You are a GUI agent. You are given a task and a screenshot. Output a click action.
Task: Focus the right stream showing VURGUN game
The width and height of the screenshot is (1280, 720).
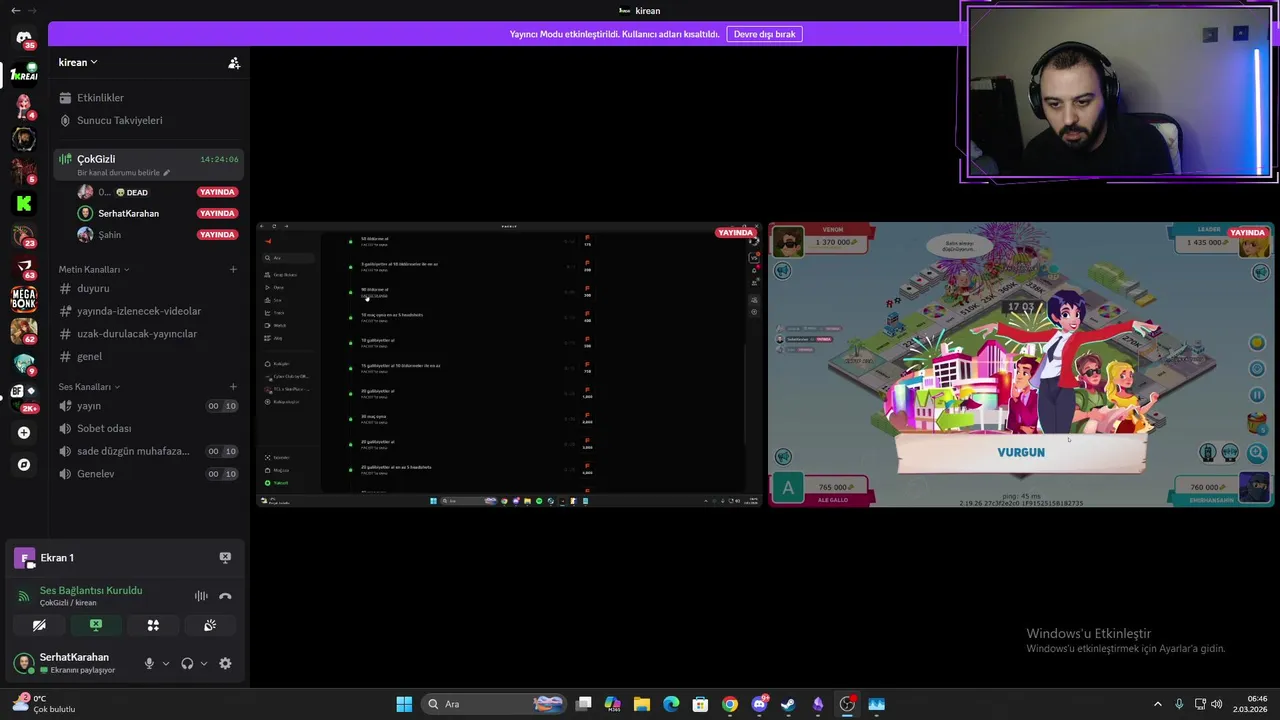tap(1021, 365)
